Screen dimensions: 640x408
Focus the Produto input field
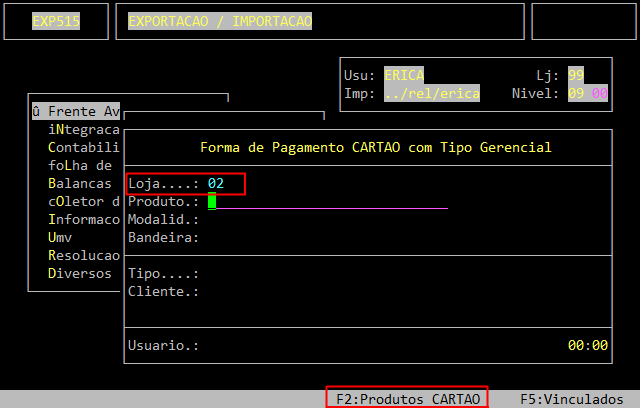[328, 202]
